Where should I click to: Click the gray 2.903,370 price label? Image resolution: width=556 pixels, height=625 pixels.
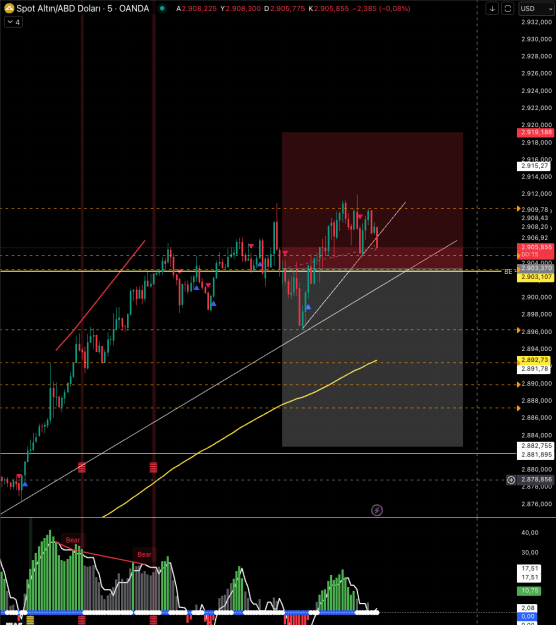click(535, 268)
